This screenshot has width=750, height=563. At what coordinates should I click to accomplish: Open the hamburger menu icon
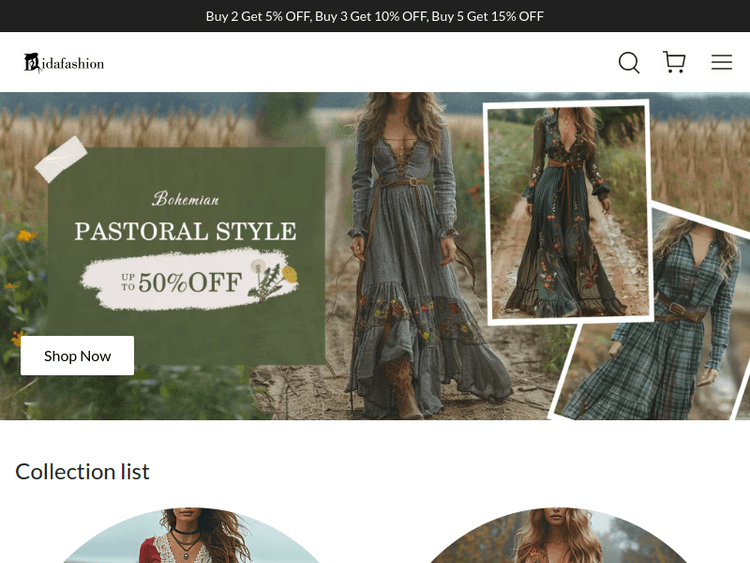721,63
